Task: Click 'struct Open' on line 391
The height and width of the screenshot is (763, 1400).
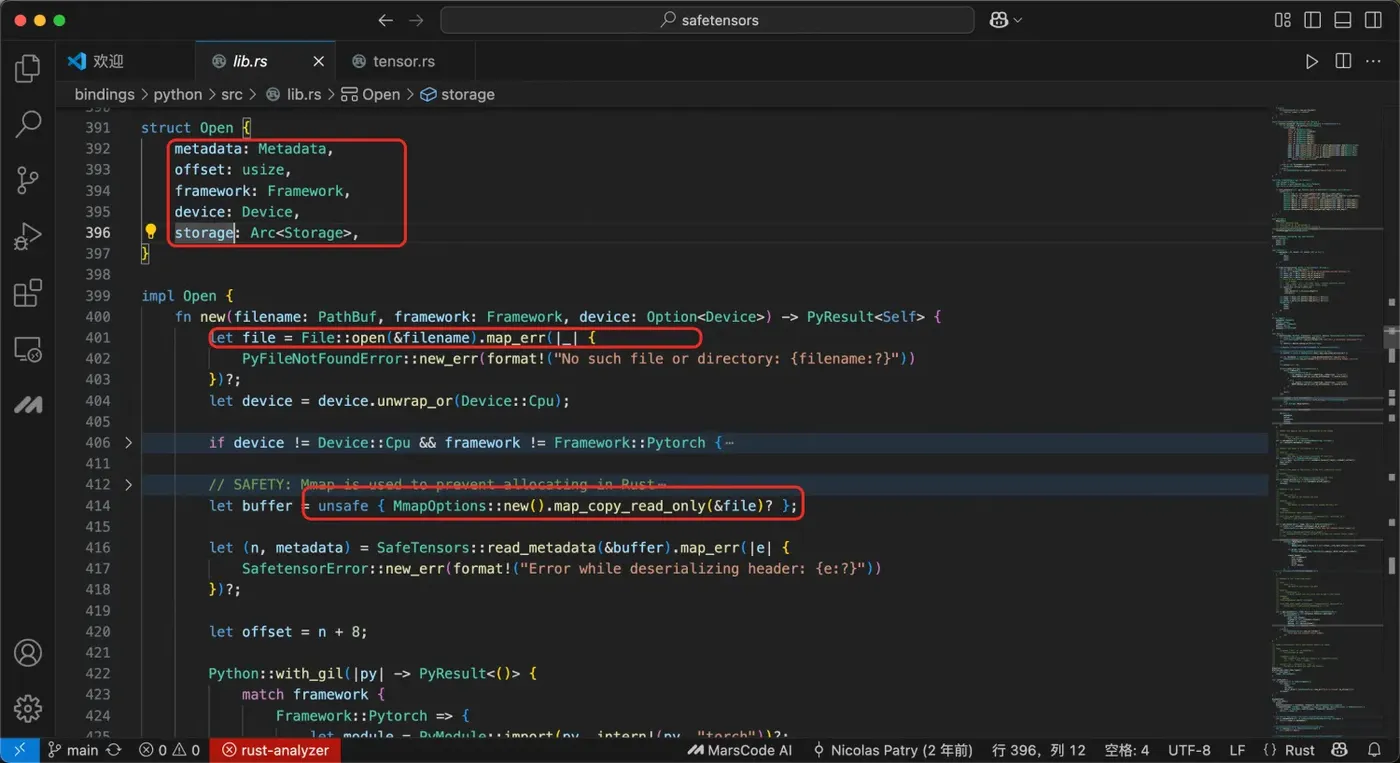Action: pos(187,127)
